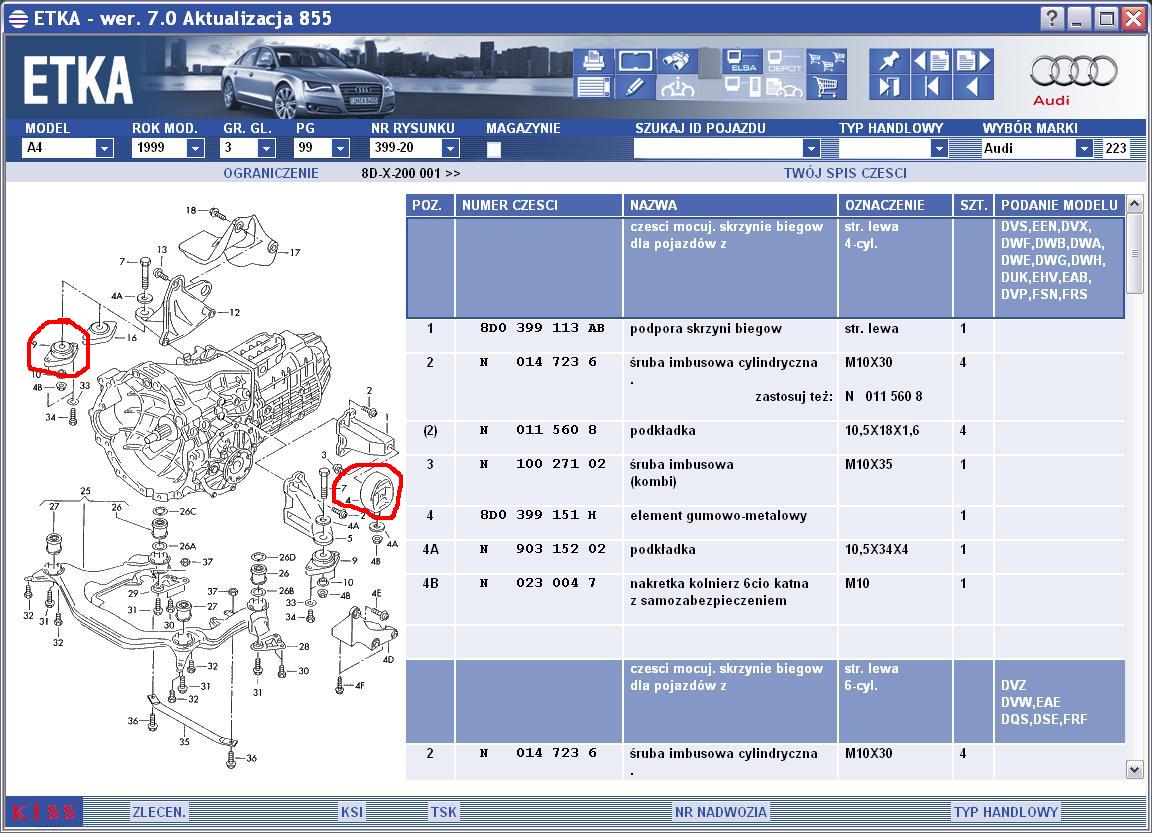The width and height of the screenshot is (1152, 833).
Task: Click the pushpin icon
Action: click(x=889, y=61)
